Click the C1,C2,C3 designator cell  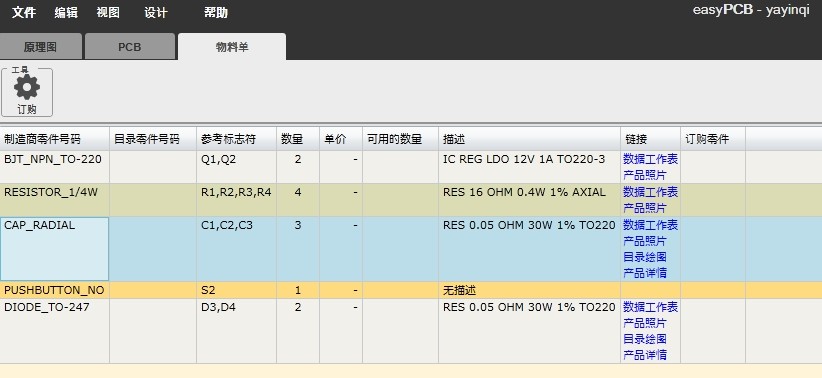coord(236,249)
